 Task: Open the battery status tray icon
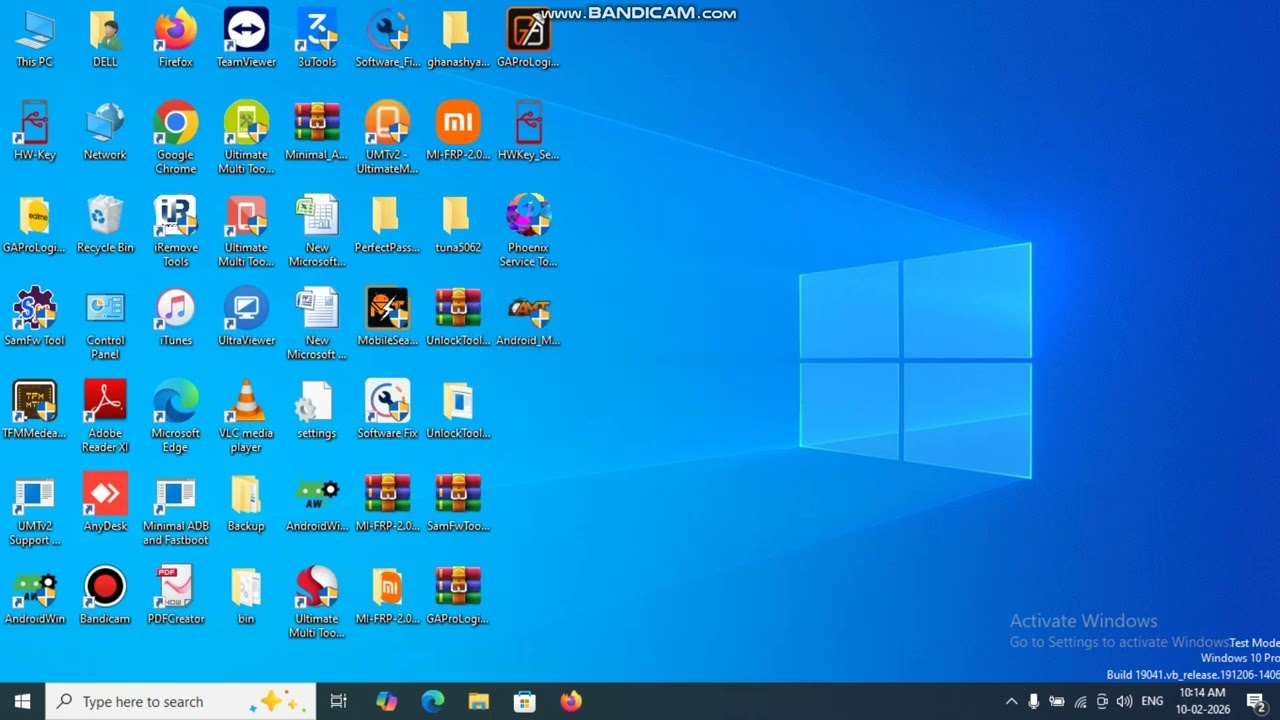1057,701
